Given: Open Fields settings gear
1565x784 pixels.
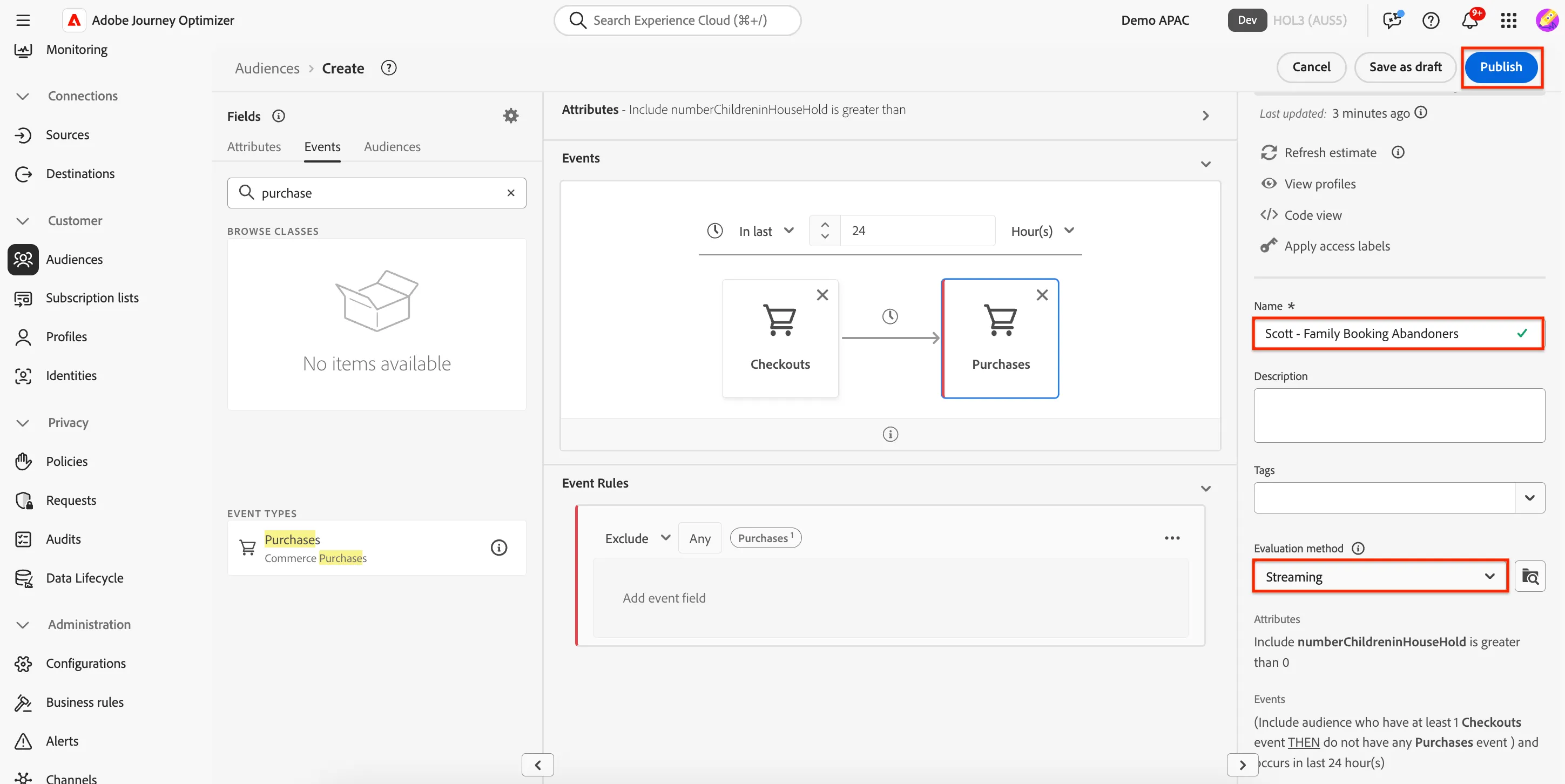Looking at the screenshot, I should [511, 116].
